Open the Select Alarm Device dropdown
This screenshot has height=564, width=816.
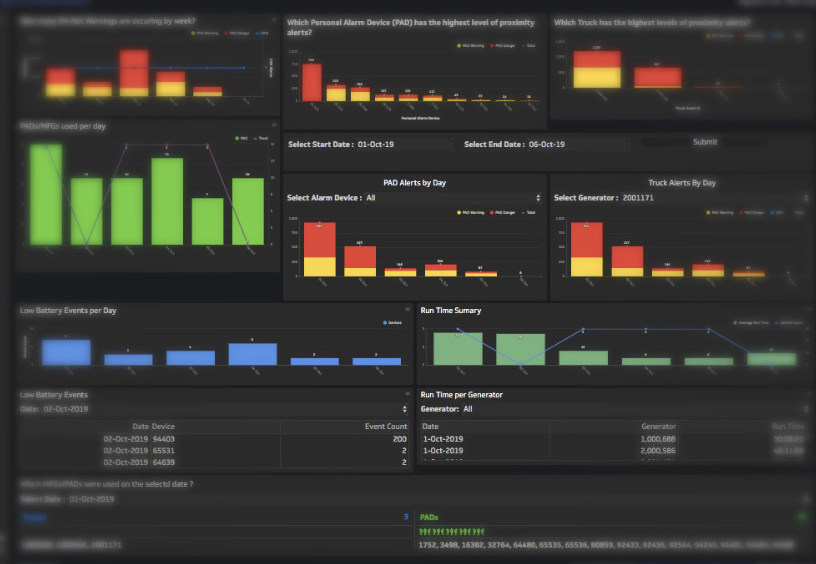(413, 198)
